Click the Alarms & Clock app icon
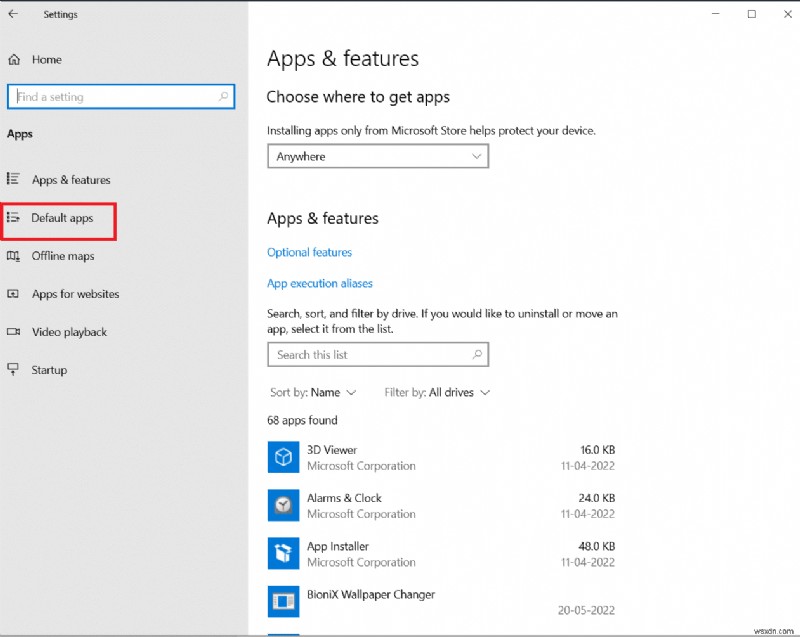Image resolution: width=800 pixels, height=637 pixels. point(284,505)
